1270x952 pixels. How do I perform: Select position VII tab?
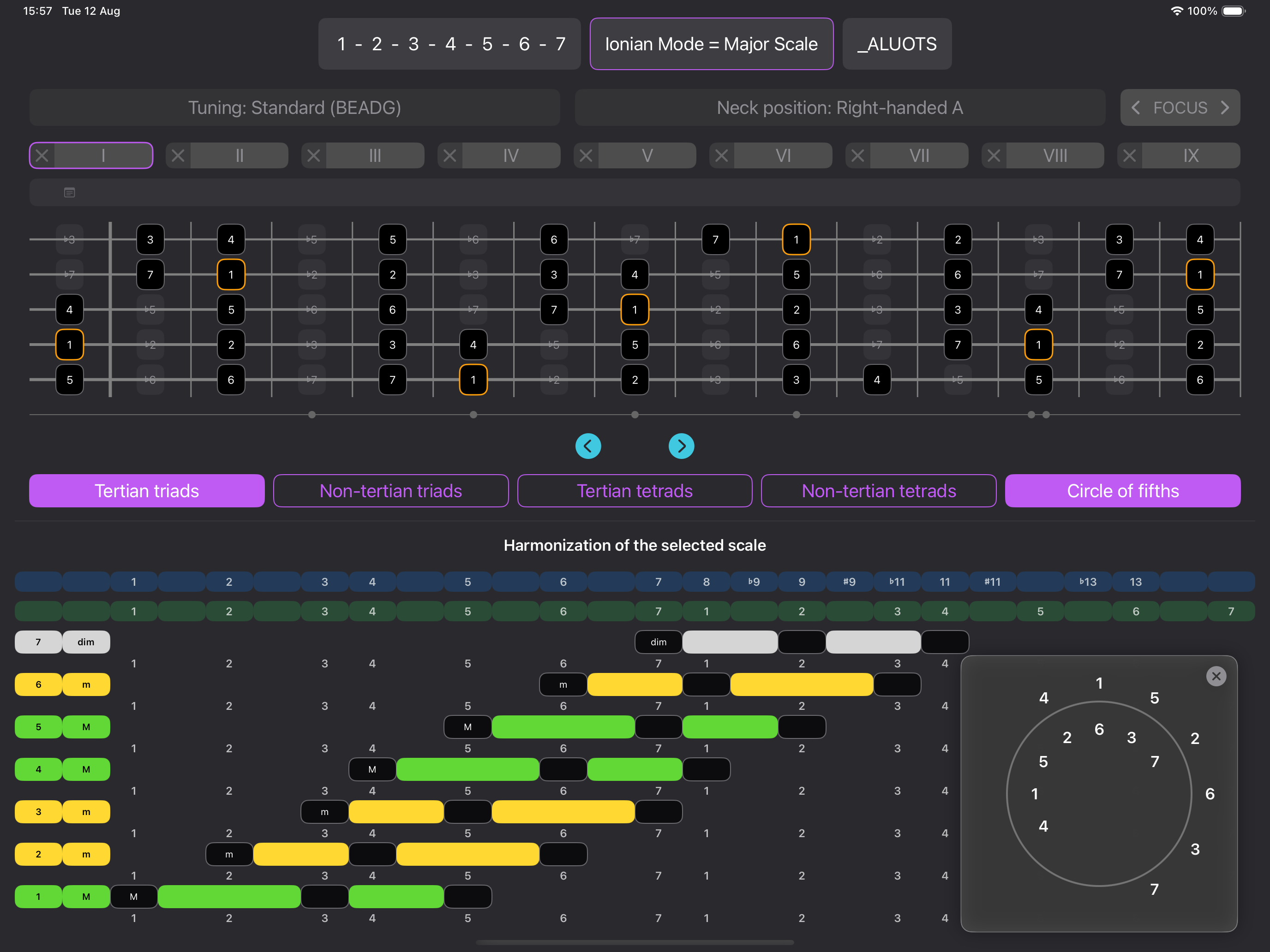pos(919,155)
